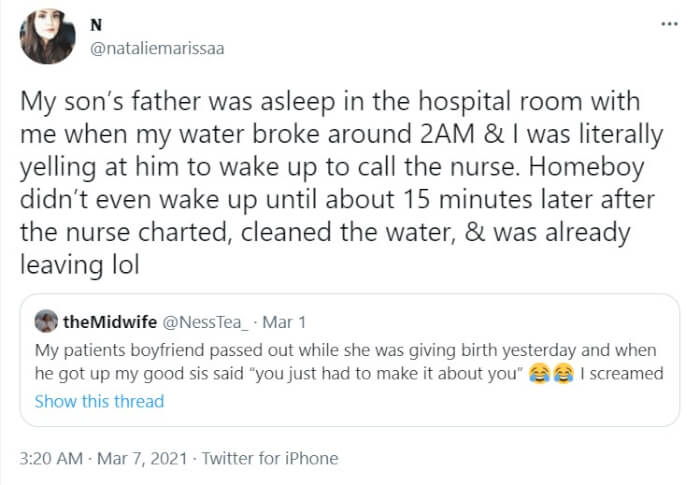Open theMidwife's profile name link
The width and height of the screenshot is (700, 485).
[106, 321]
